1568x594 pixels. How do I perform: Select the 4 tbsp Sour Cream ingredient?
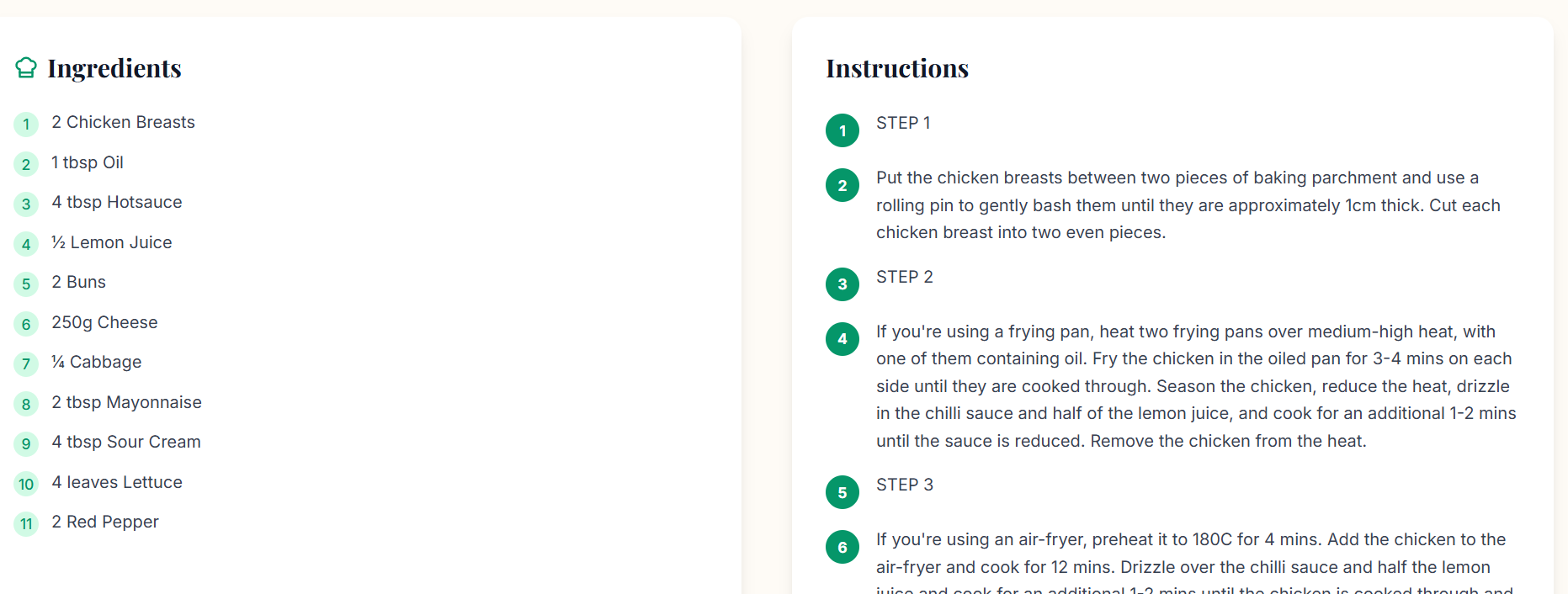[x=126, y=442]
